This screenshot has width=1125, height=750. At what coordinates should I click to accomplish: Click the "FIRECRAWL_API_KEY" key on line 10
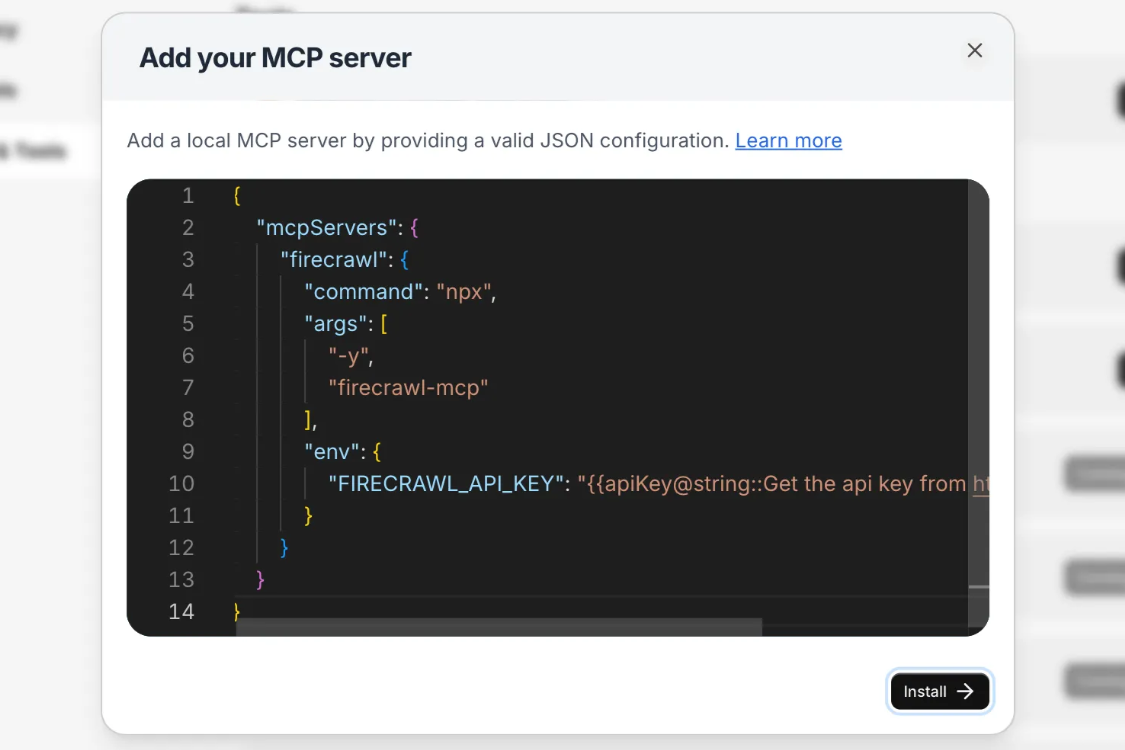pos(446,484)
